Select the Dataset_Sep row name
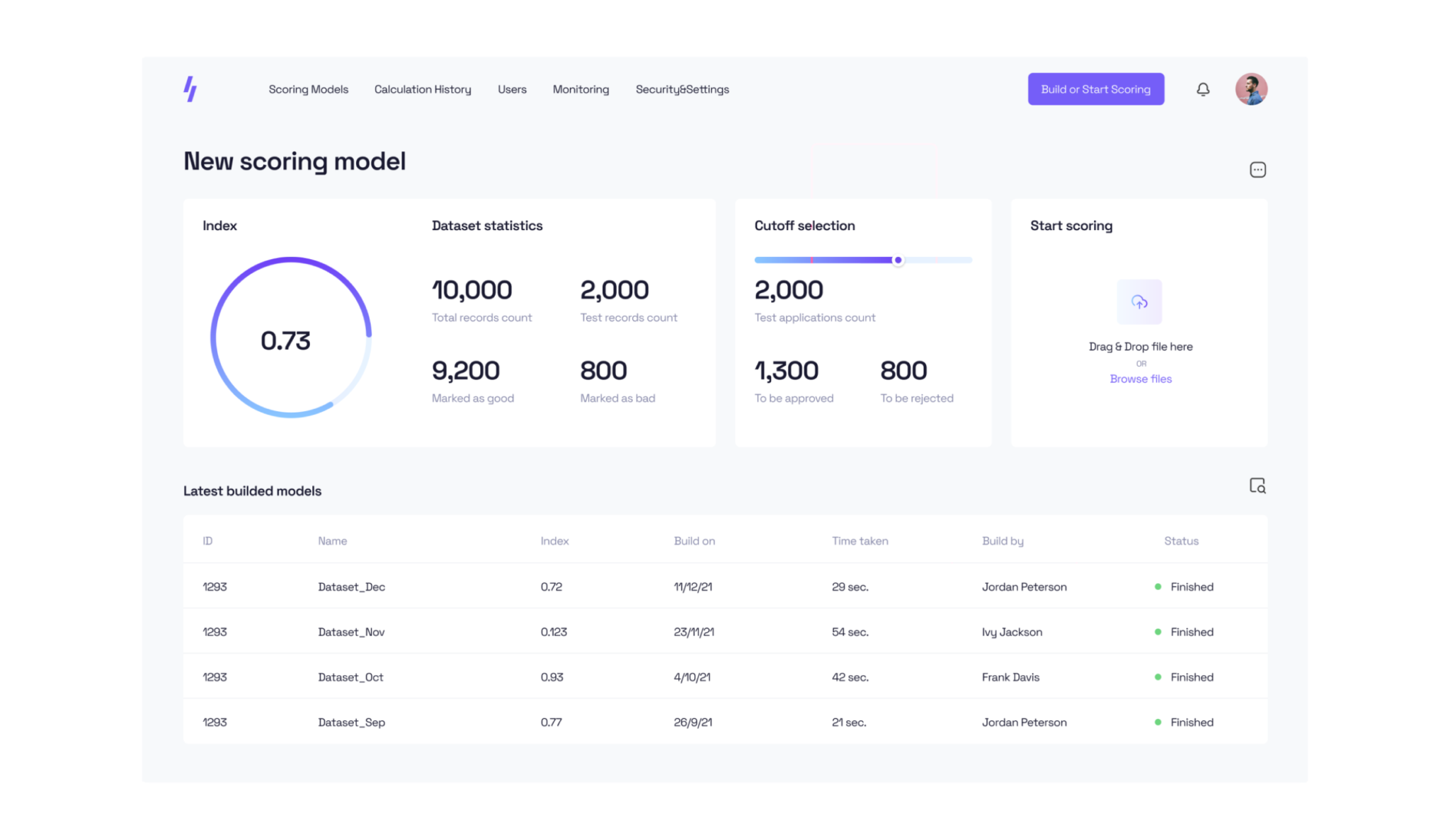 [351, 723]
